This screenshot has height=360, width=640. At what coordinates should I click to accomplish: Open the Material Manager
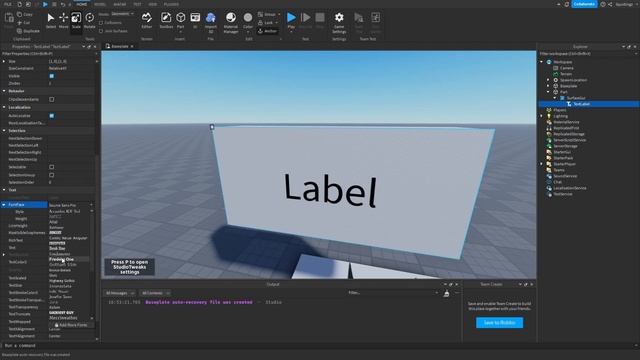(x=231, y=22)
